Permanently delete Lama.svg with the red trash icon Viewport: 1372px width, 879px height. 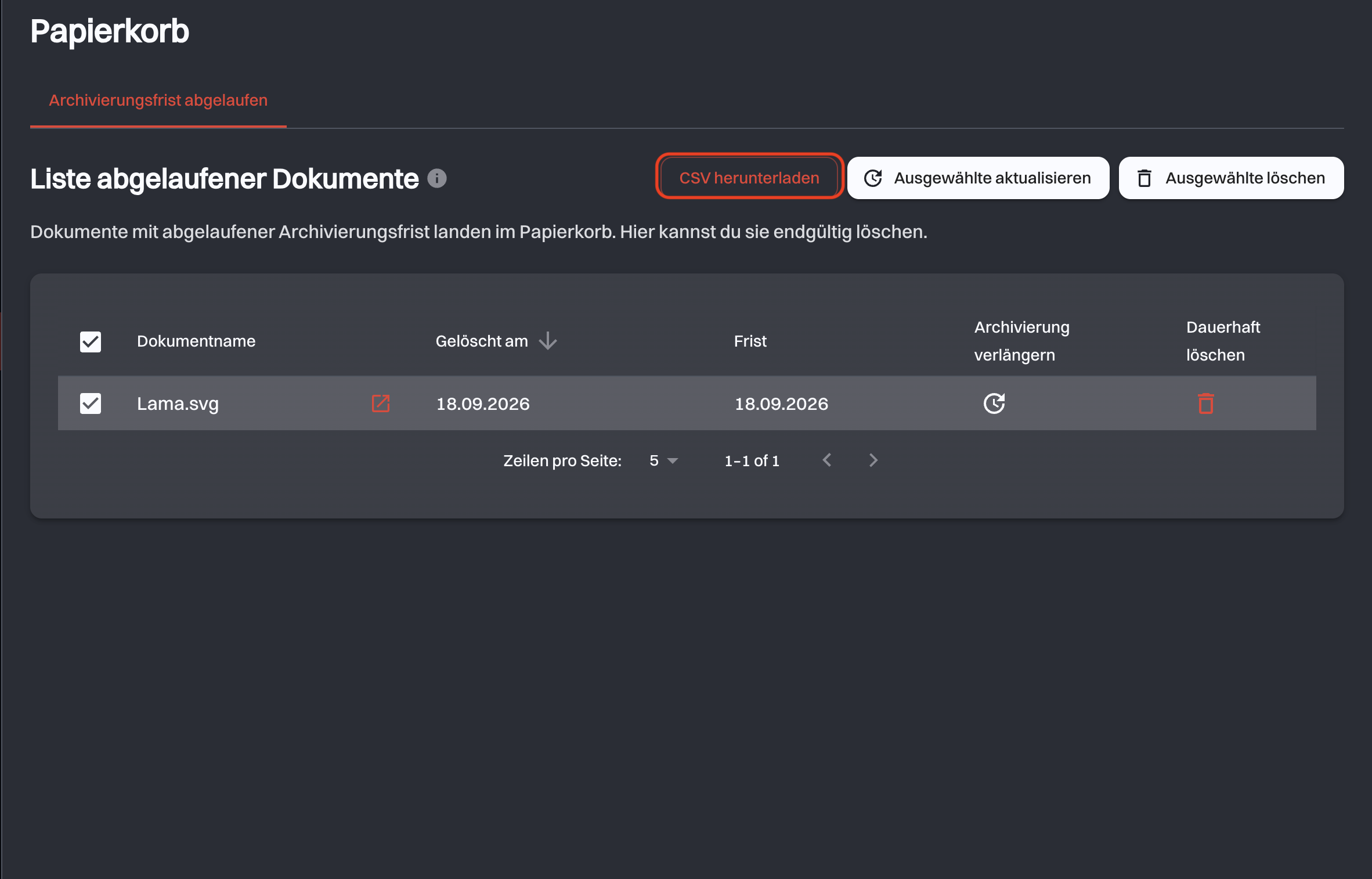pos(1206,404)
